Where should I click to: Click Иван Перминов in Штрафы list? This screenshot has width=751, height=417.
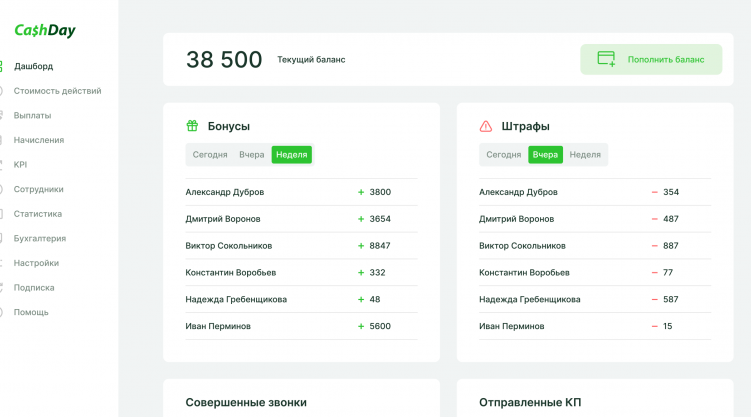[x=512, y=326]
